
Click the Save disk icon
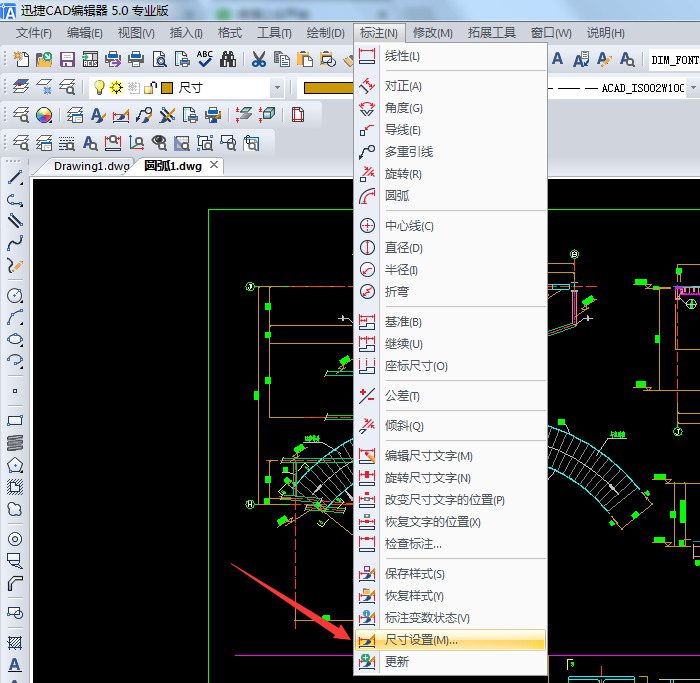point(67,59)
